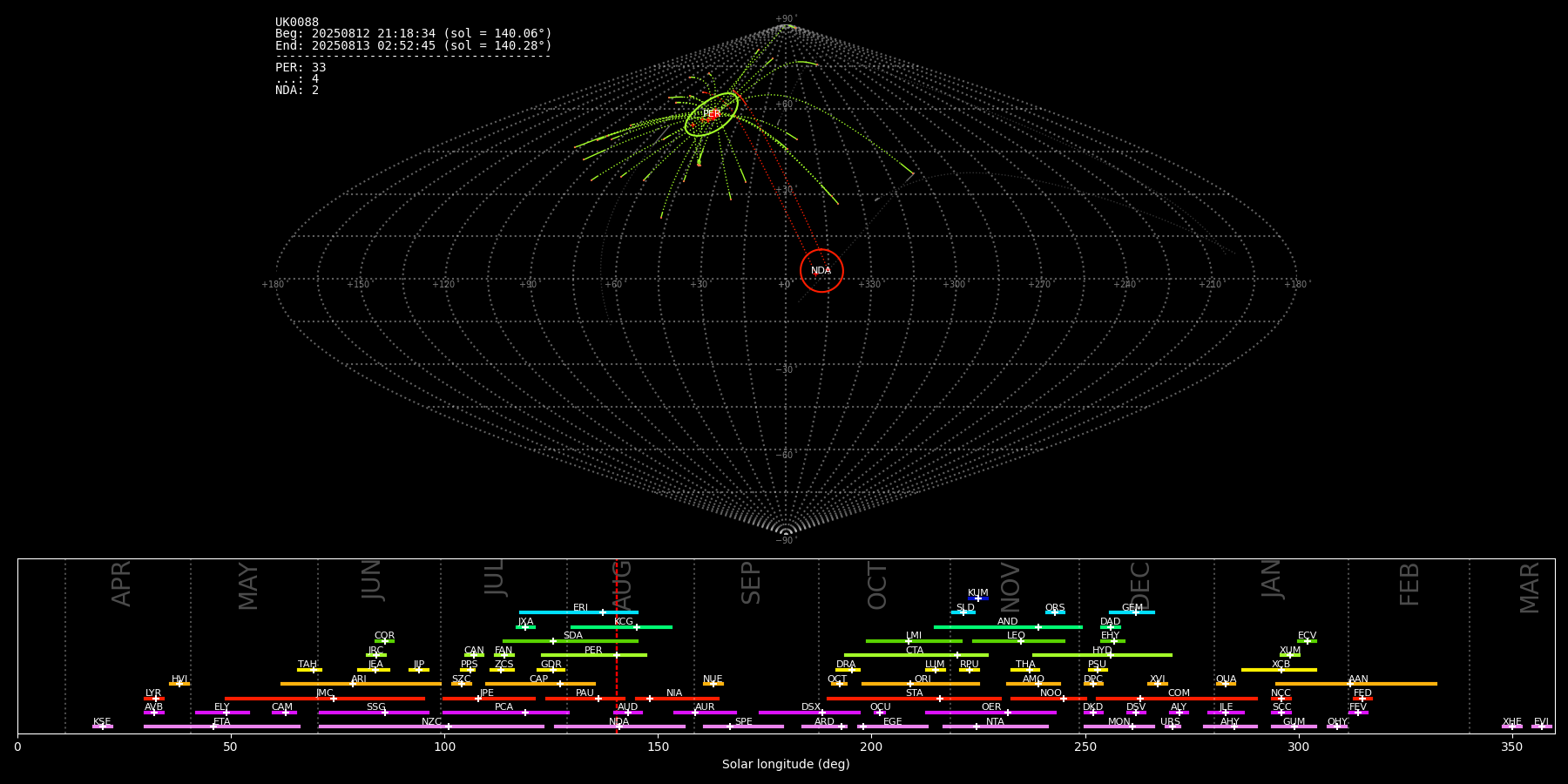Click the ORI shower label
1568x784 pixels.
point(923,679)
